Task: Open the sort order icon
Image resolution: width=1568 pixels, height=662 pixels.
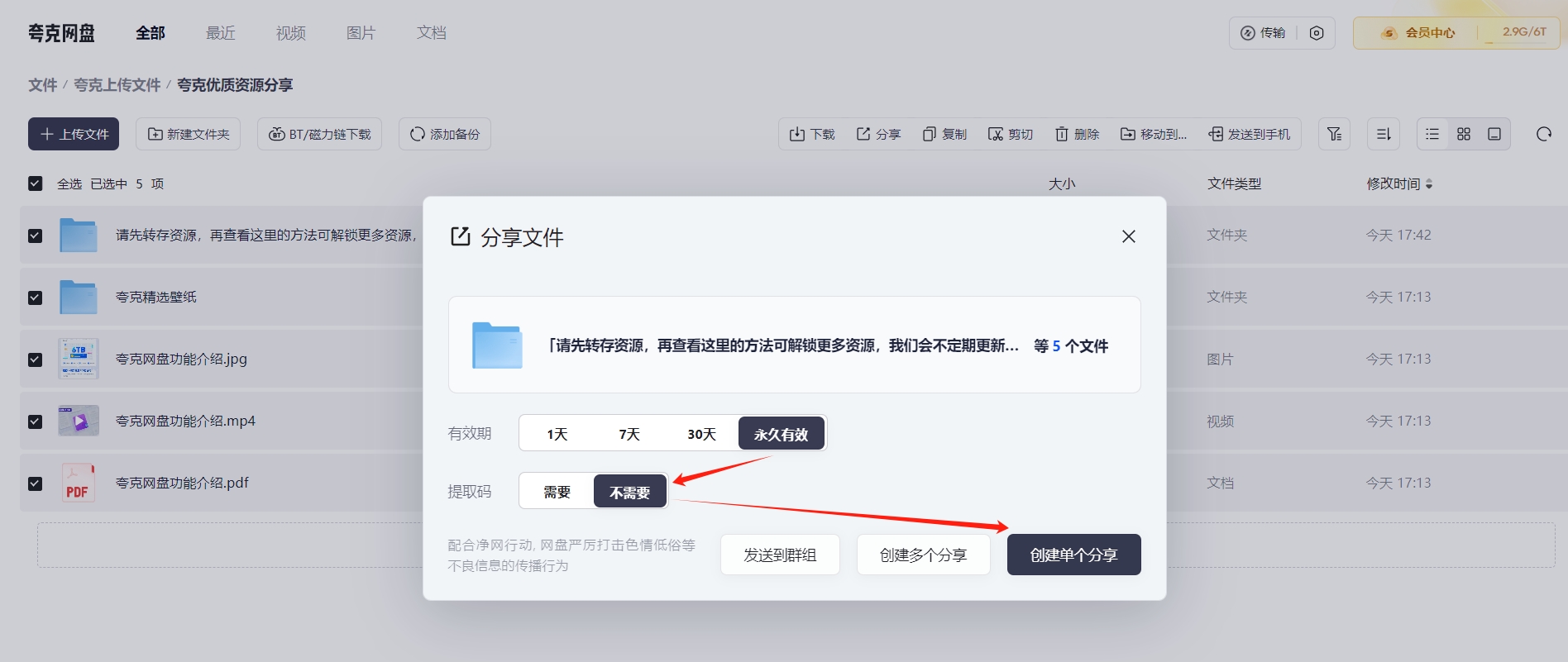Action: point(1384,134)
